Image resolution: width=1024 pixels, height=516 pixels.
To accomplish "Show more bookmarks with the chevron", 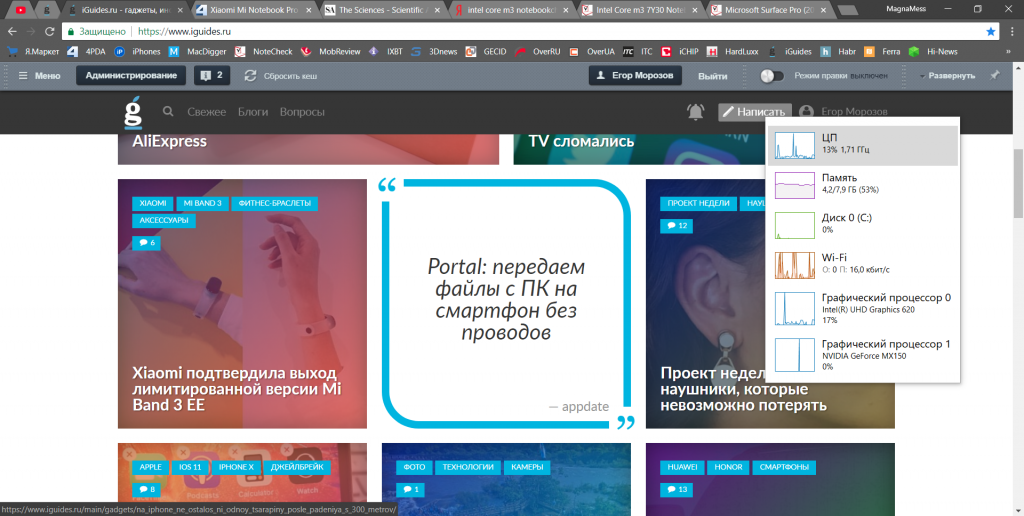I will point(1009,52).
